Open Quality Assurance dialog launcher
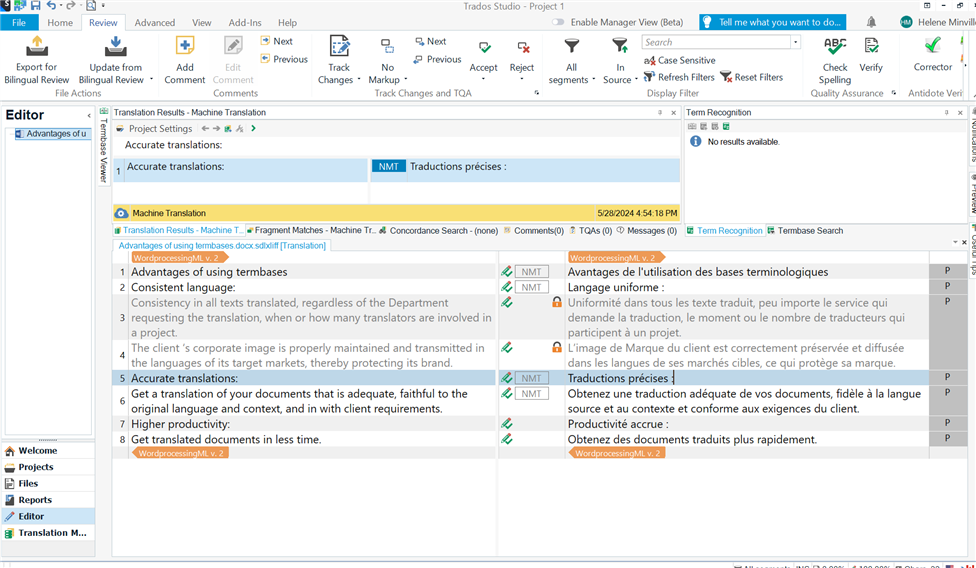 tap(894, 93)
